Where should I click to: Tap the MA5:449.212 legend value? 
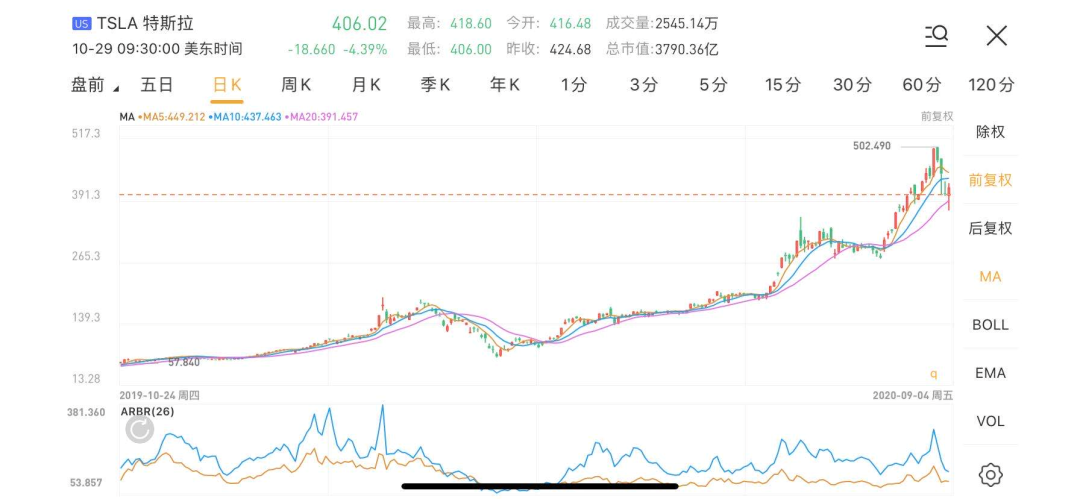pos(172,117)
